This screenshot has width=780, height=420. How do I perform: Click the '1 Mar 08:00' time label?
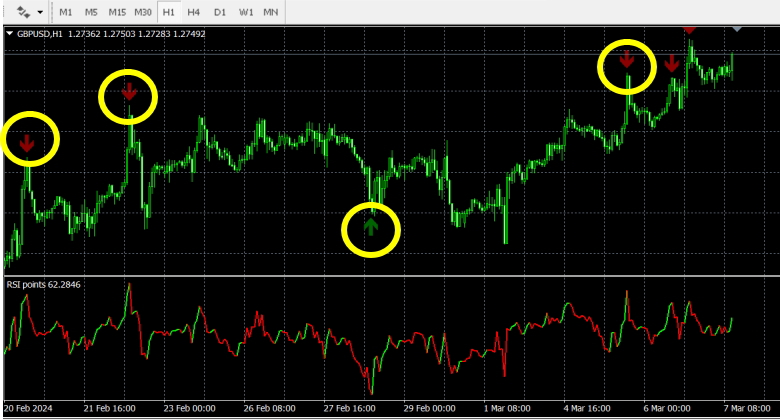507,409
